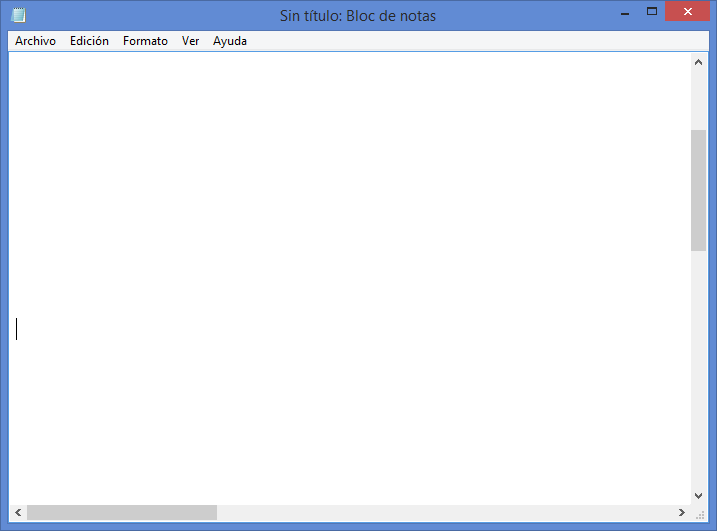Image resolution: width=717 pixels, height=531 pixels.
Task: Click inside the text editing area
Action: [350, 278]
